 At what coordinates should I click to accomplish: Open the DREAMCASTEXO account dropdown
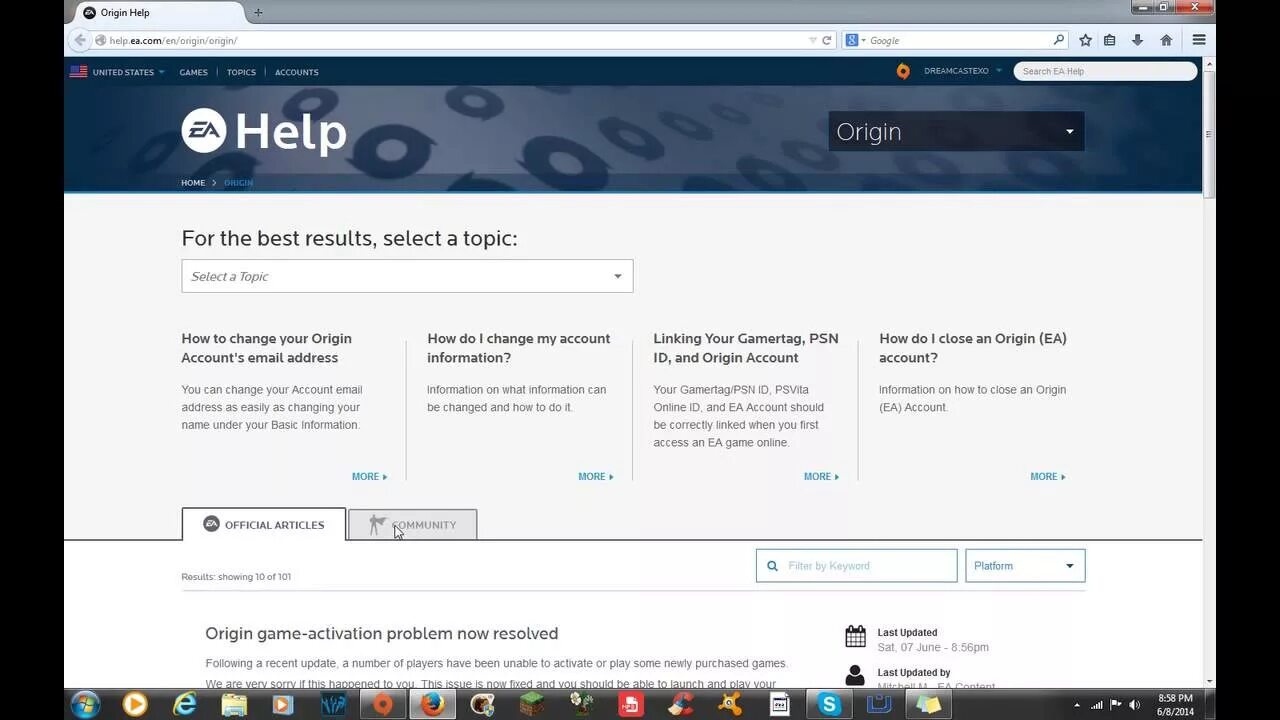coord(962,71)
